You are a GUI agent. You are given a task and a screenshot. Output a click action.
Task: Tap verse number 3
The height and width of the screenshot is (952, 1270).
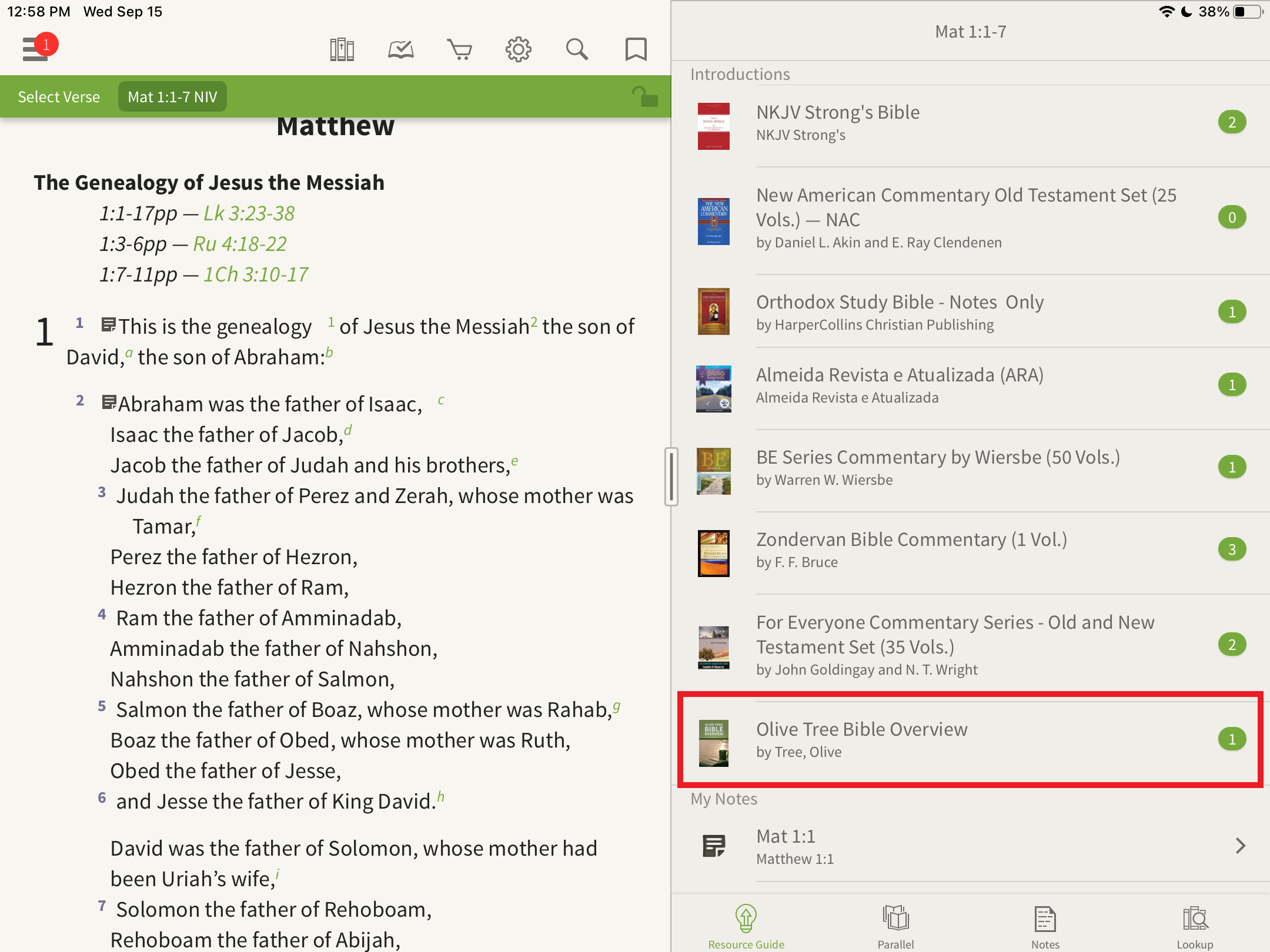point(102,492)
